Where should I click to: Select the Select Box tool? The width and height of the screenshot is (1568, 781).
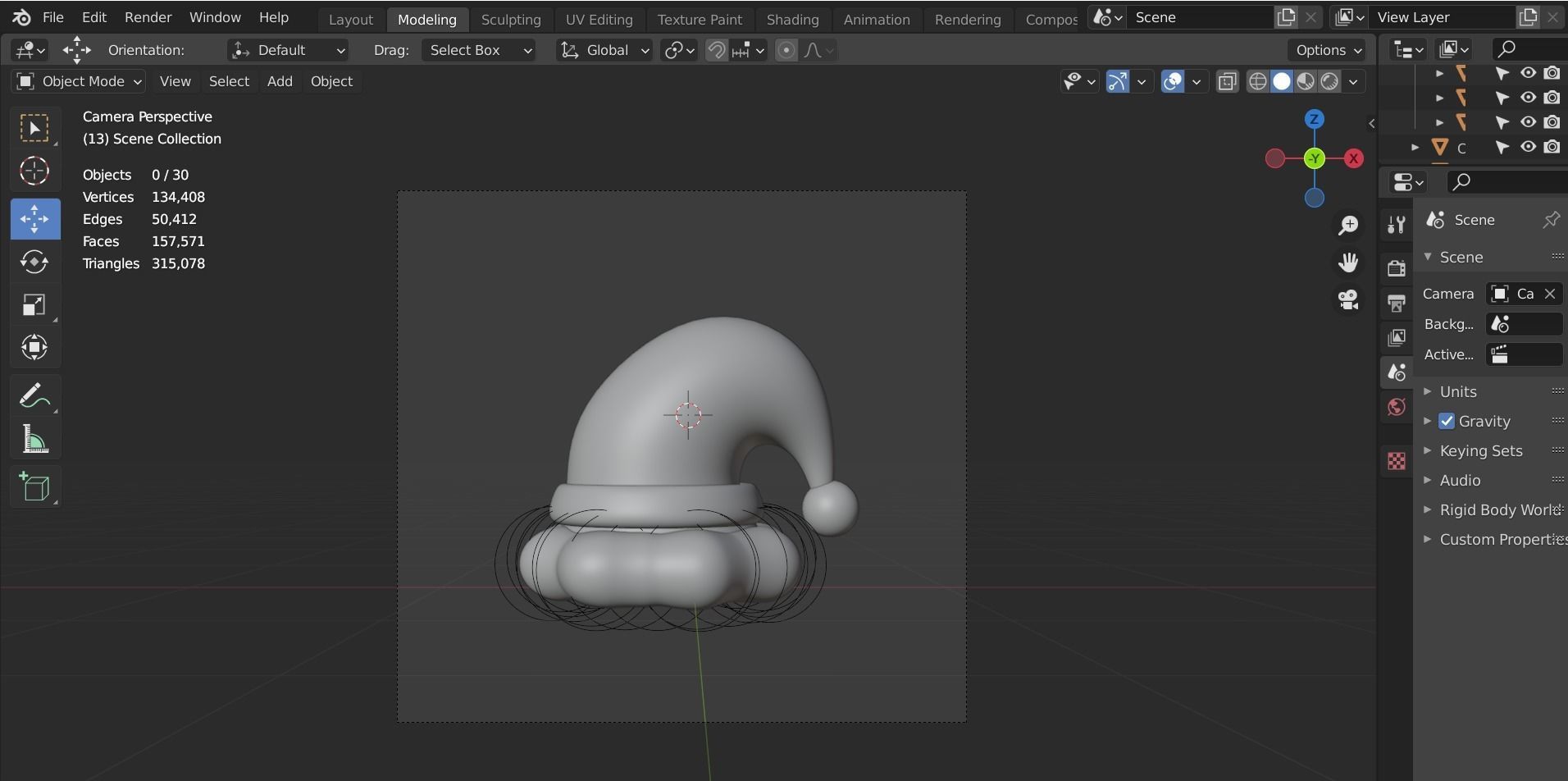click(x=35, y=128)
